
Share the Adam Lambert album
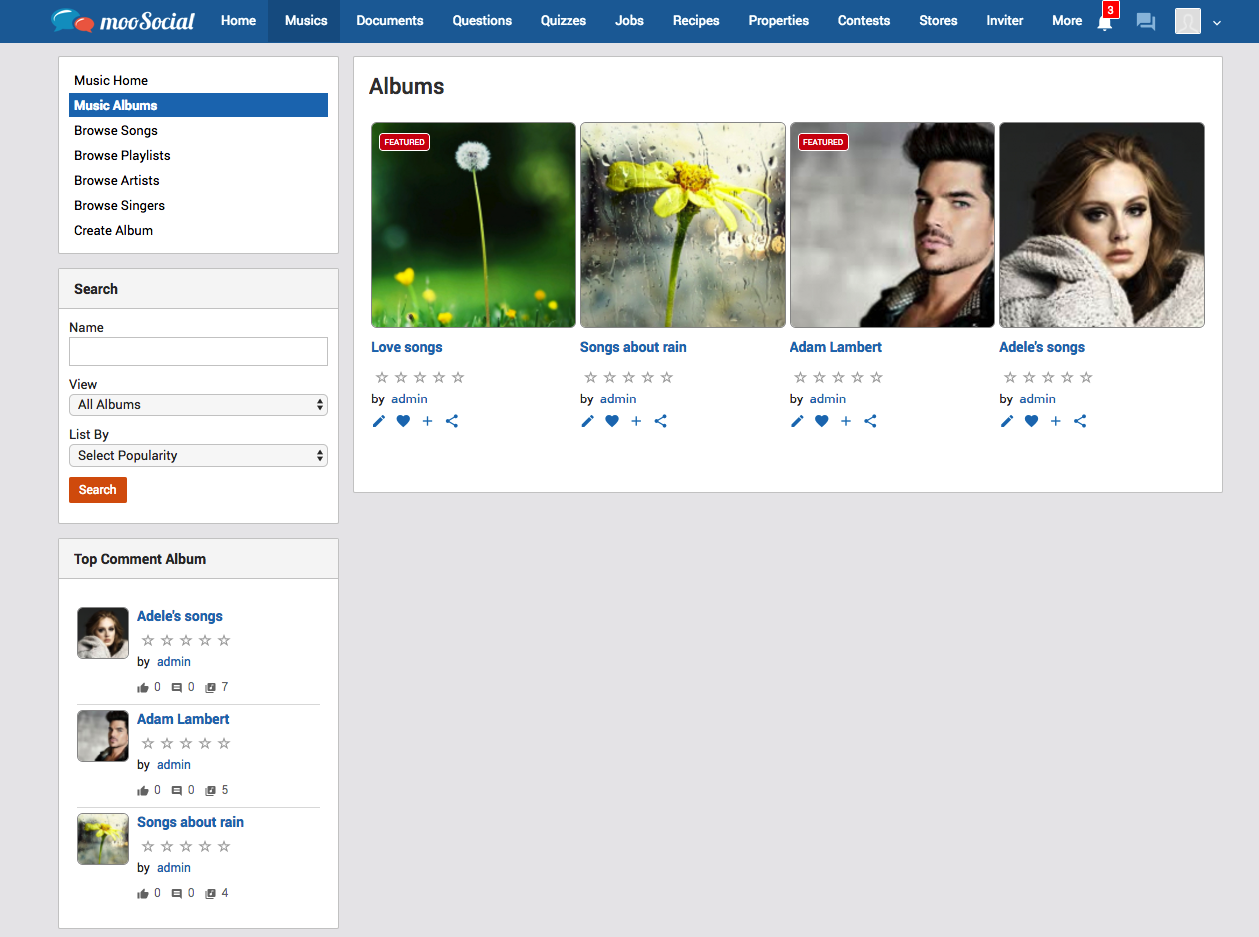pyautogui.click(x=870, y=421)
